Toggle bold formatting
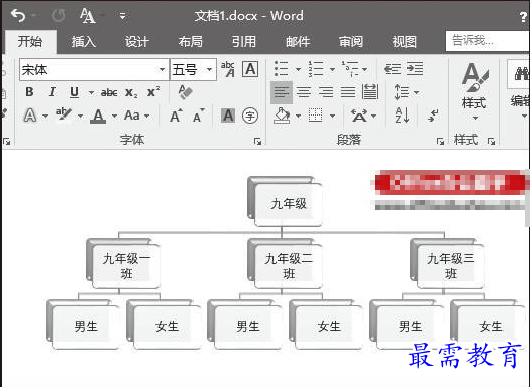 click(x=29, y=92)
